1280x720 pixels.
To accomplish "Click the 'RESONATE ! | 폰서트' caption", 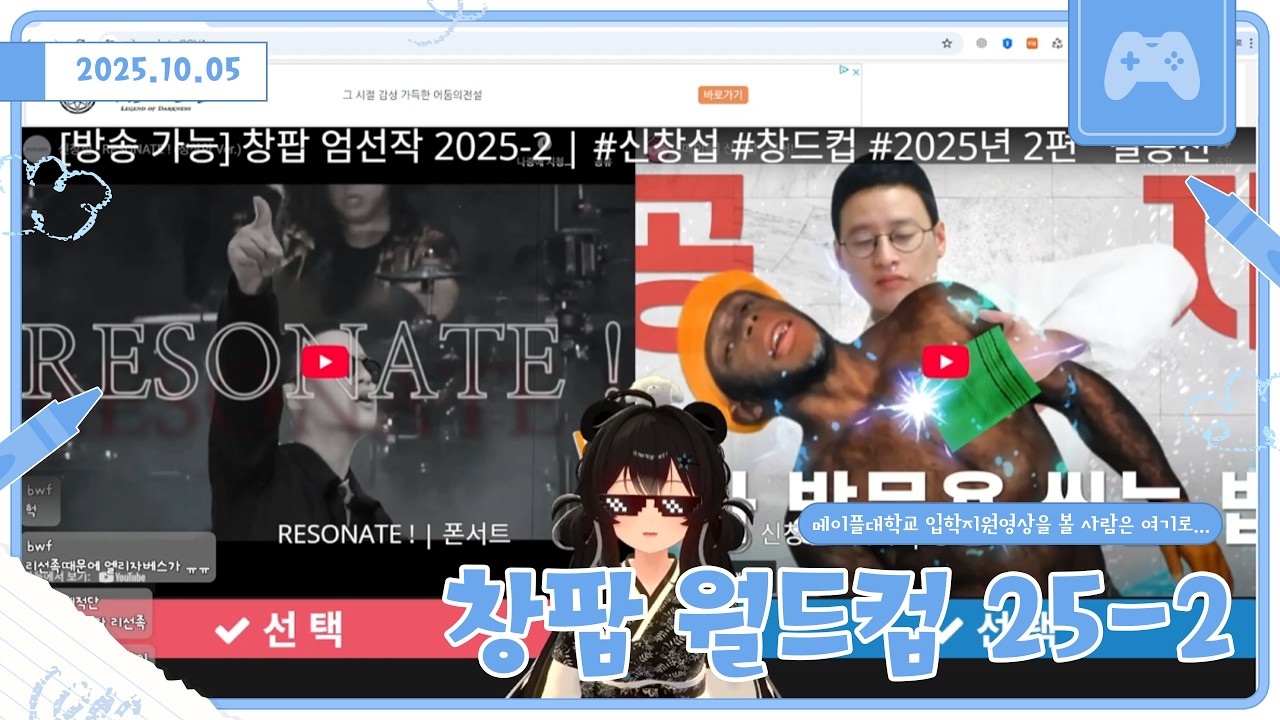I will (x=393, y=534).
